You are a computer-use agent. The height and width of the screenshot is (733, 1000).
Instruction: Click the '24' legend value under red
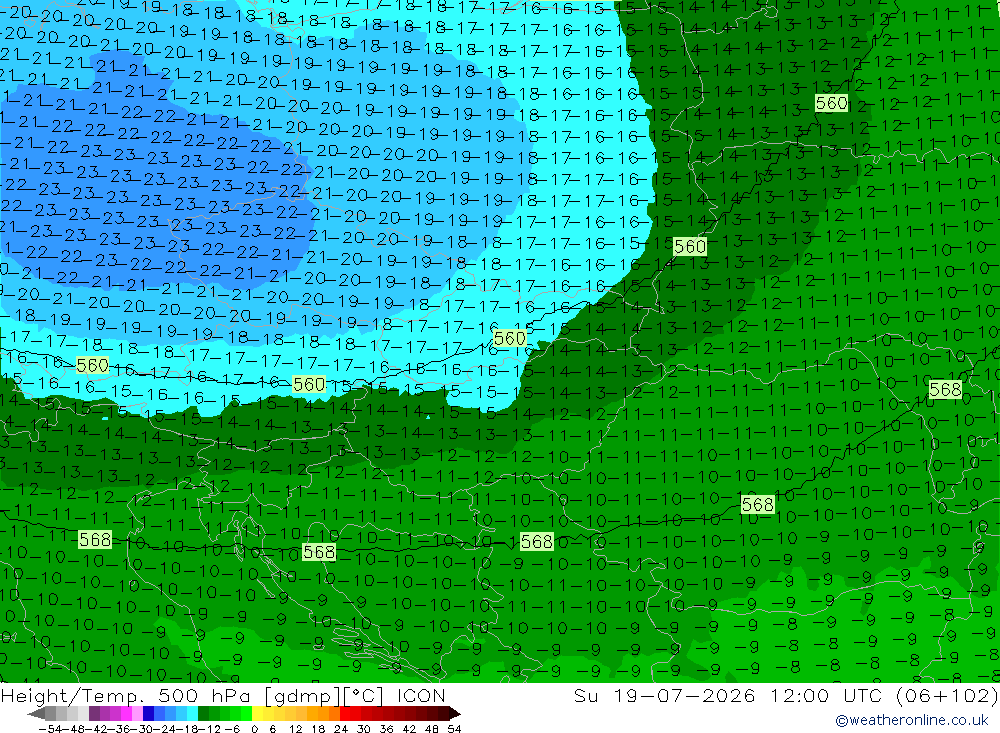(x=341, y=729)
